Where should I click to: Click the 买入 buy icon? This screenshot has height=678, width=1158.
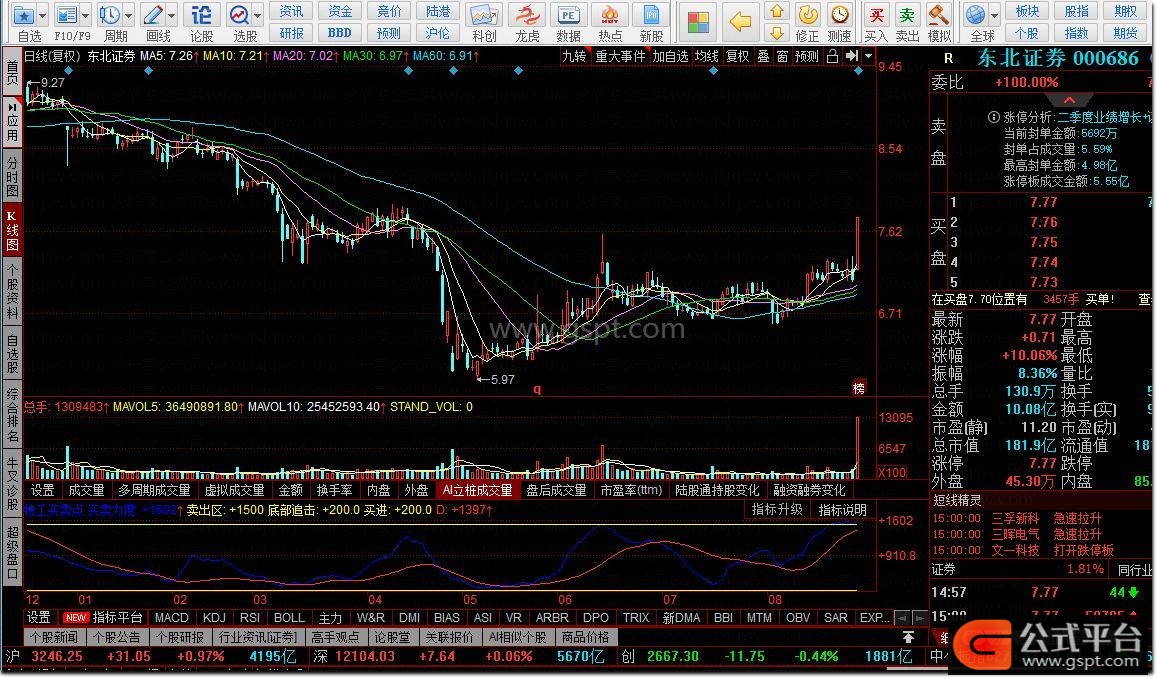[876, 15]
